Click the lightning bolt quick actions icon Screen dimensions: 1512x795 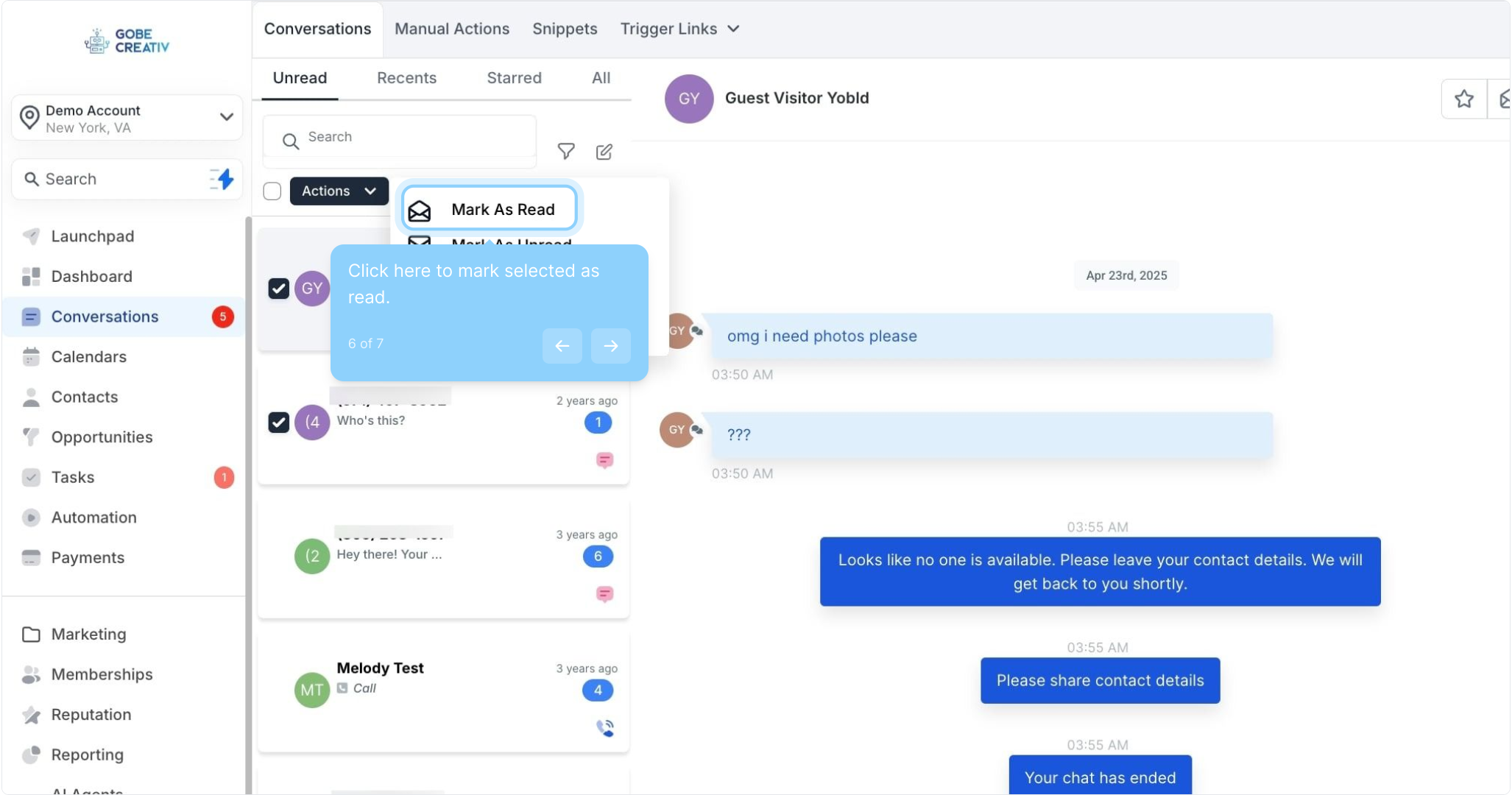click(x=222, y=179)
